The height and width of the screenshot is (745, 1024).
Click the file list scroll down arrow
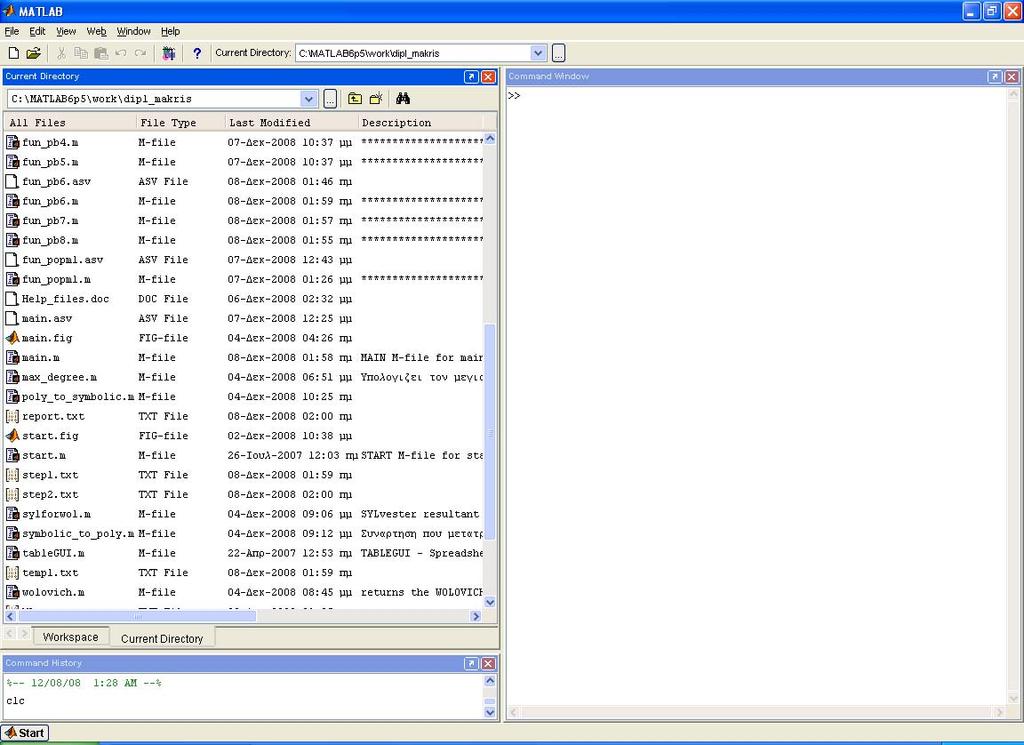tap(490, 602)
